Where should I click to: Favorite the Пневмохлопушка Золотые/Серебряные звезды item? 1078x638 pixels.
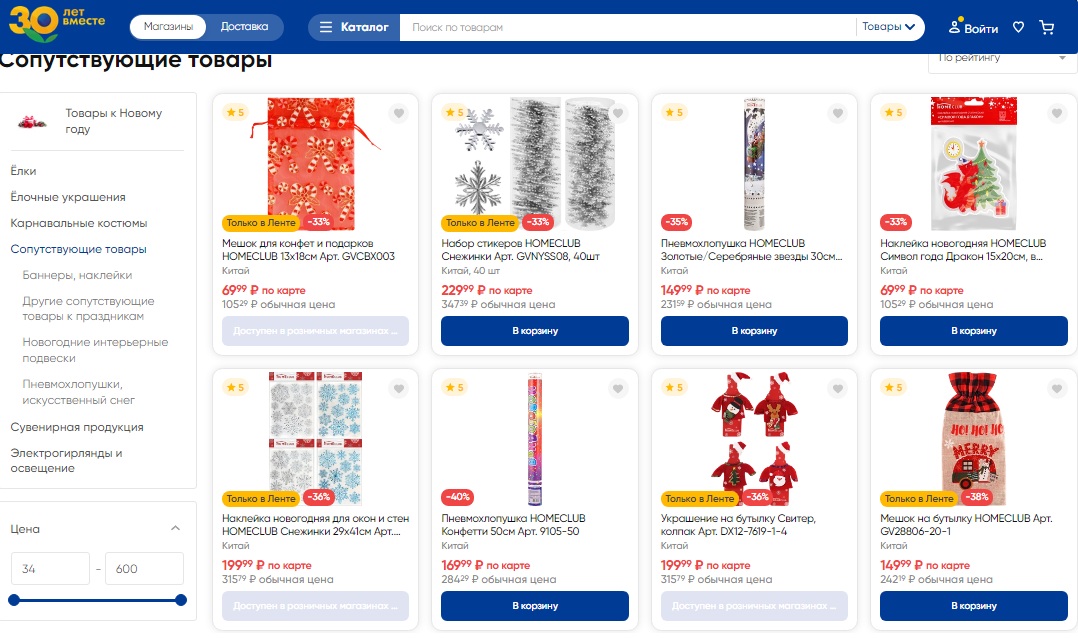pyautogui.click(x=837, y=113)
